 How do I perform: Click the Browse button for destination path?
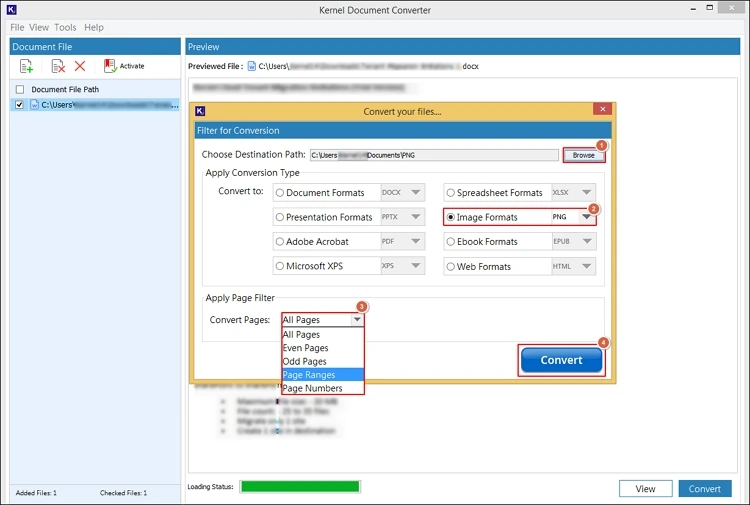click(583, 155)
